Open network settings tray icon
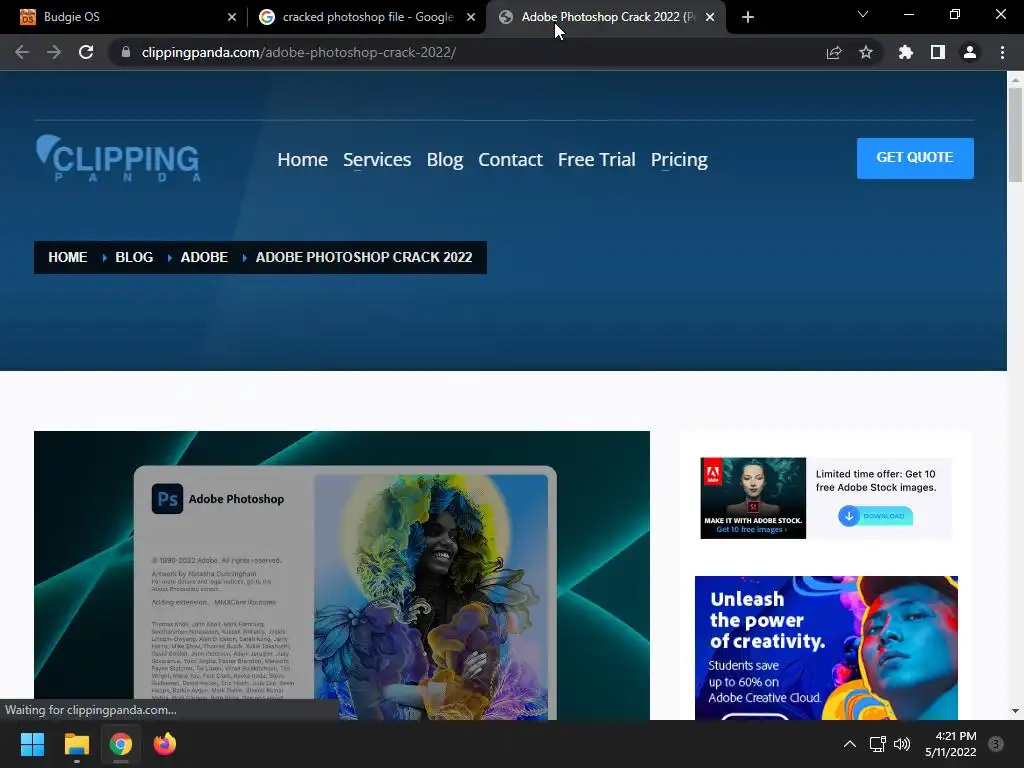The image size is (1024, 768). (x=877, y=744)
